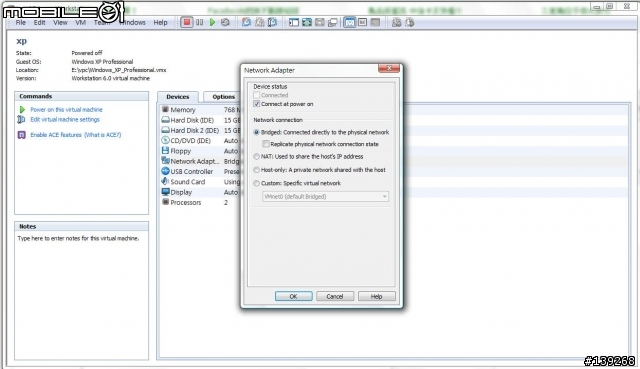Select the Processors row label
Screen dimensions: 640x369
(186, 202)
